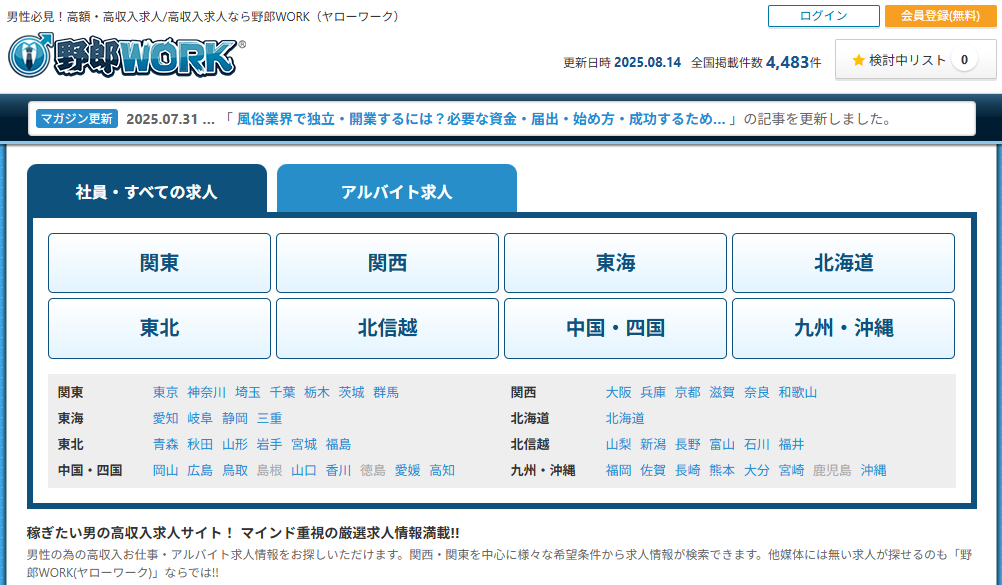Open 石川 prefecture link
1002x585 pixels.
pyautogui.click(x=757, y=444)
